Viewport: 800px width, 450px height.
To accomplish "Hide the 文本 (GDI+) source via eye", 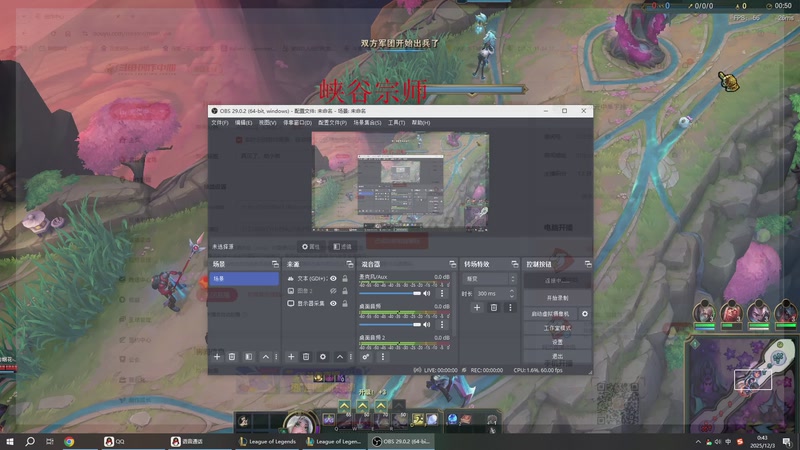I will 333,279.
